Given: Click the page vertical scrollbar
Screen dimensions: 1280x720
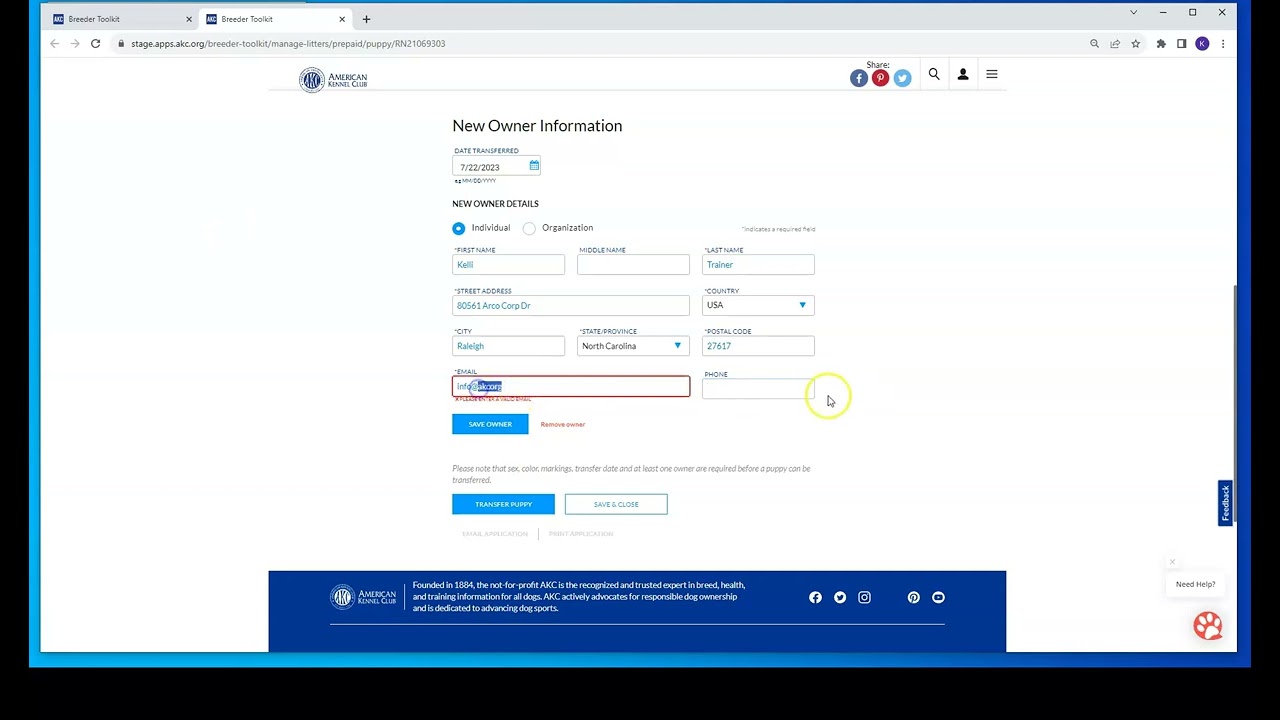Looking at the screenshot, I should [1234, 402].
